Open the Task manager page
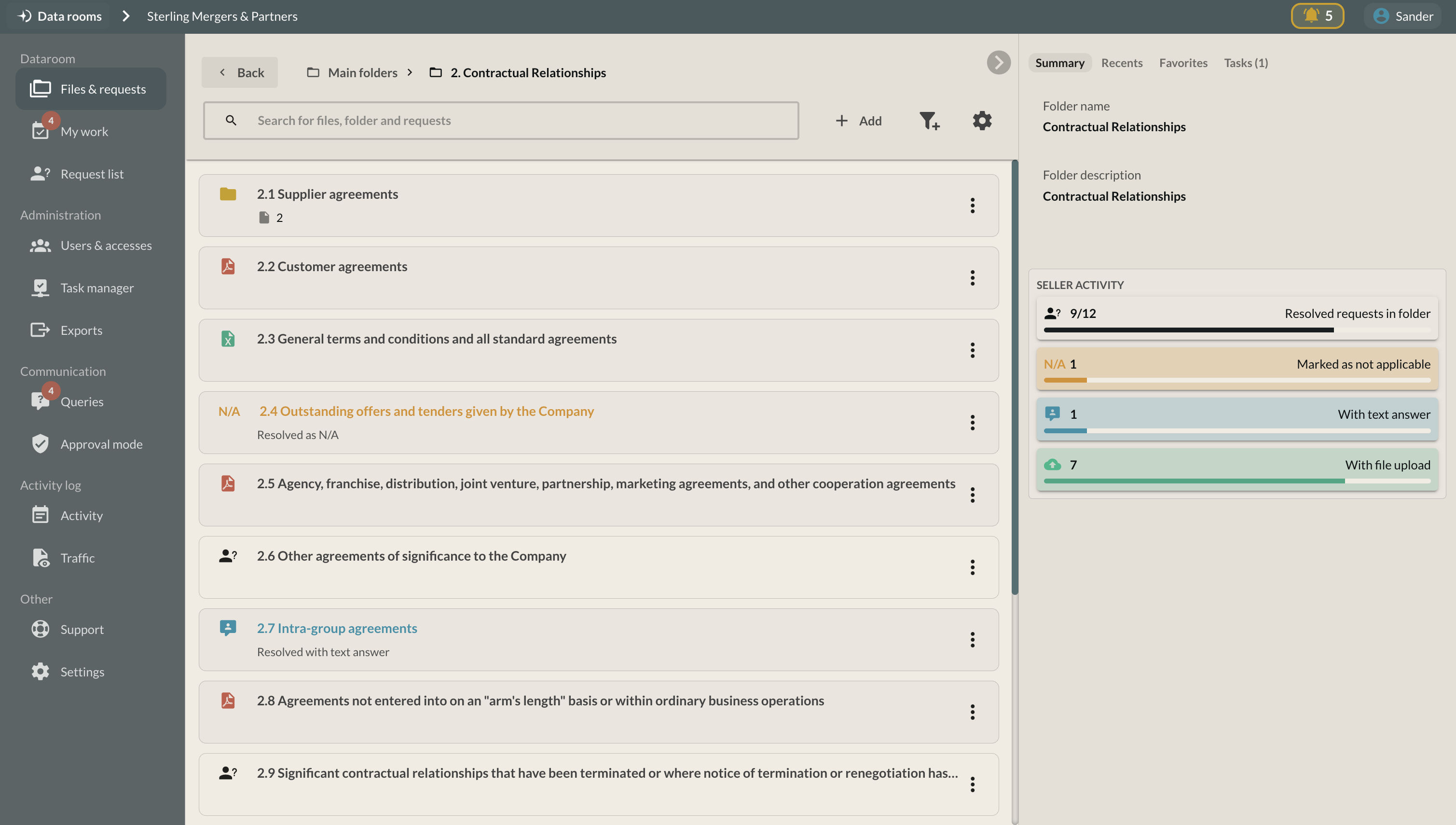This screenshot has width=1456, height=825. pyautogui.click(x=96, y=288)
